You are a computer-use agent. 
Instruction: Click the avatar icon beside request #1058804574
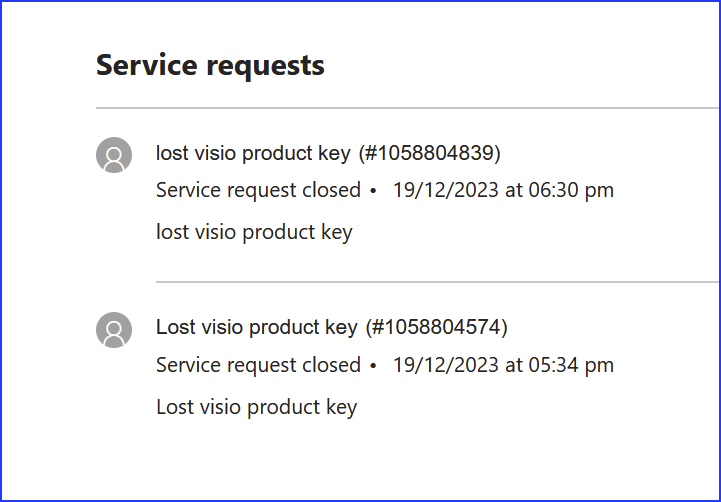coord(114,329)
